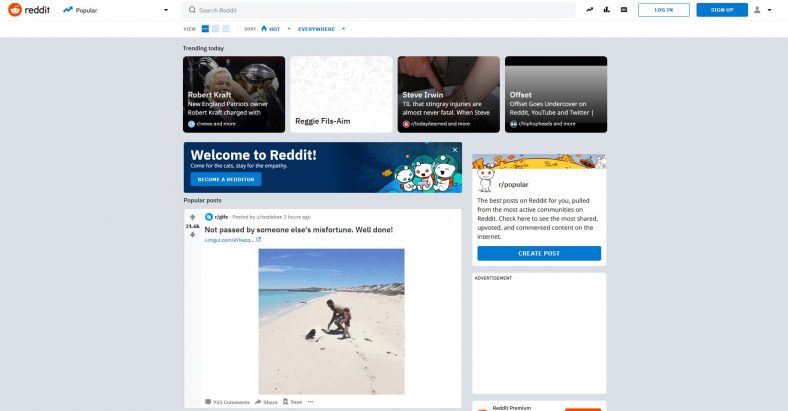Click r/popular community title

click(x=513, y=184)
